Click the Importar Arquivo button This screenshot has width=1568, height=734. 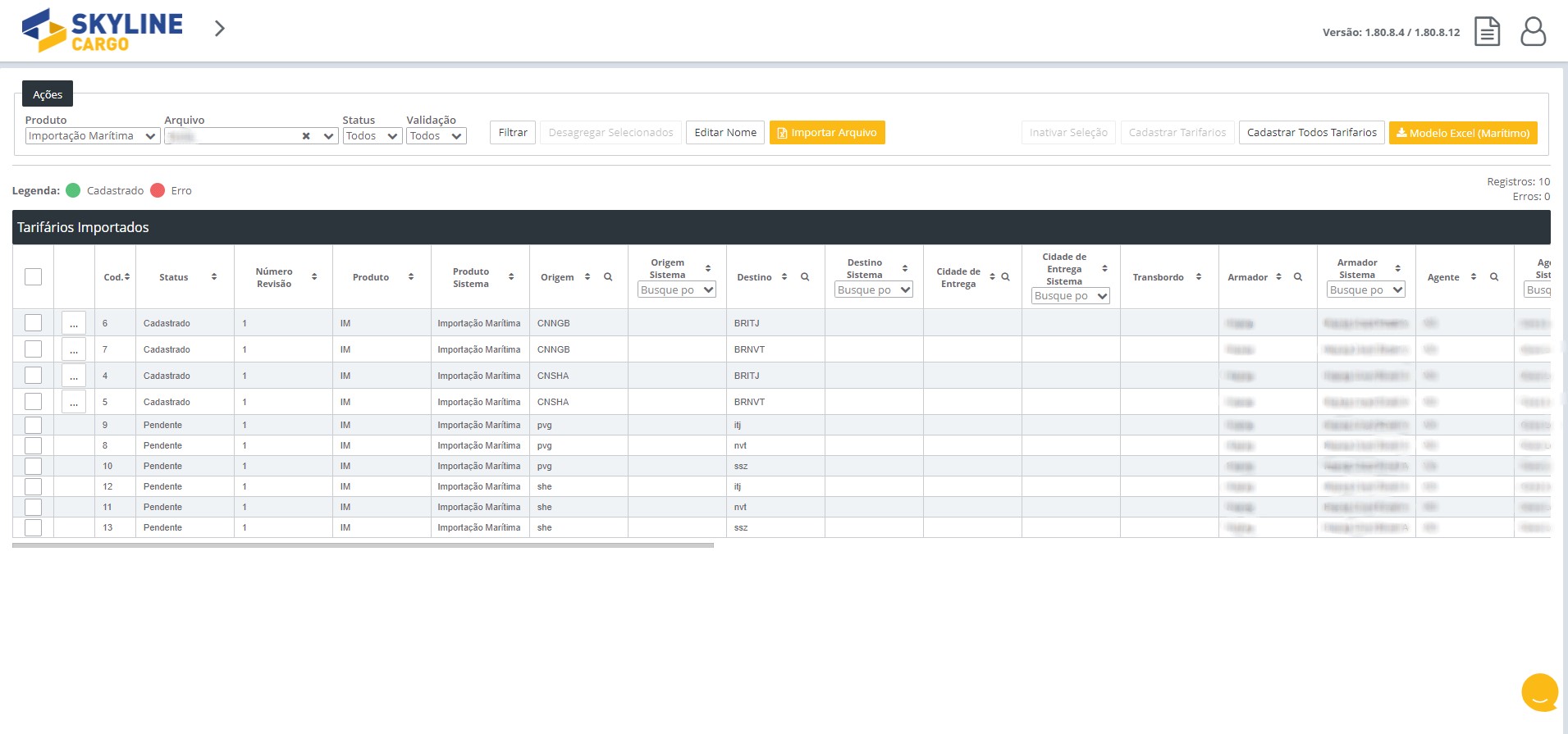pyautogui.click(x=826, y=133)
